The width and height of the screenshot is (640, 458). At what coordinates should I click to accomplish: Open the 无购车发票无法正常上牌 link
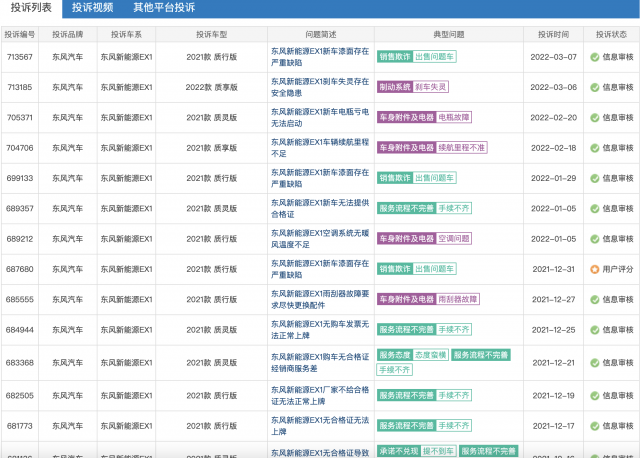pos(320,330)
